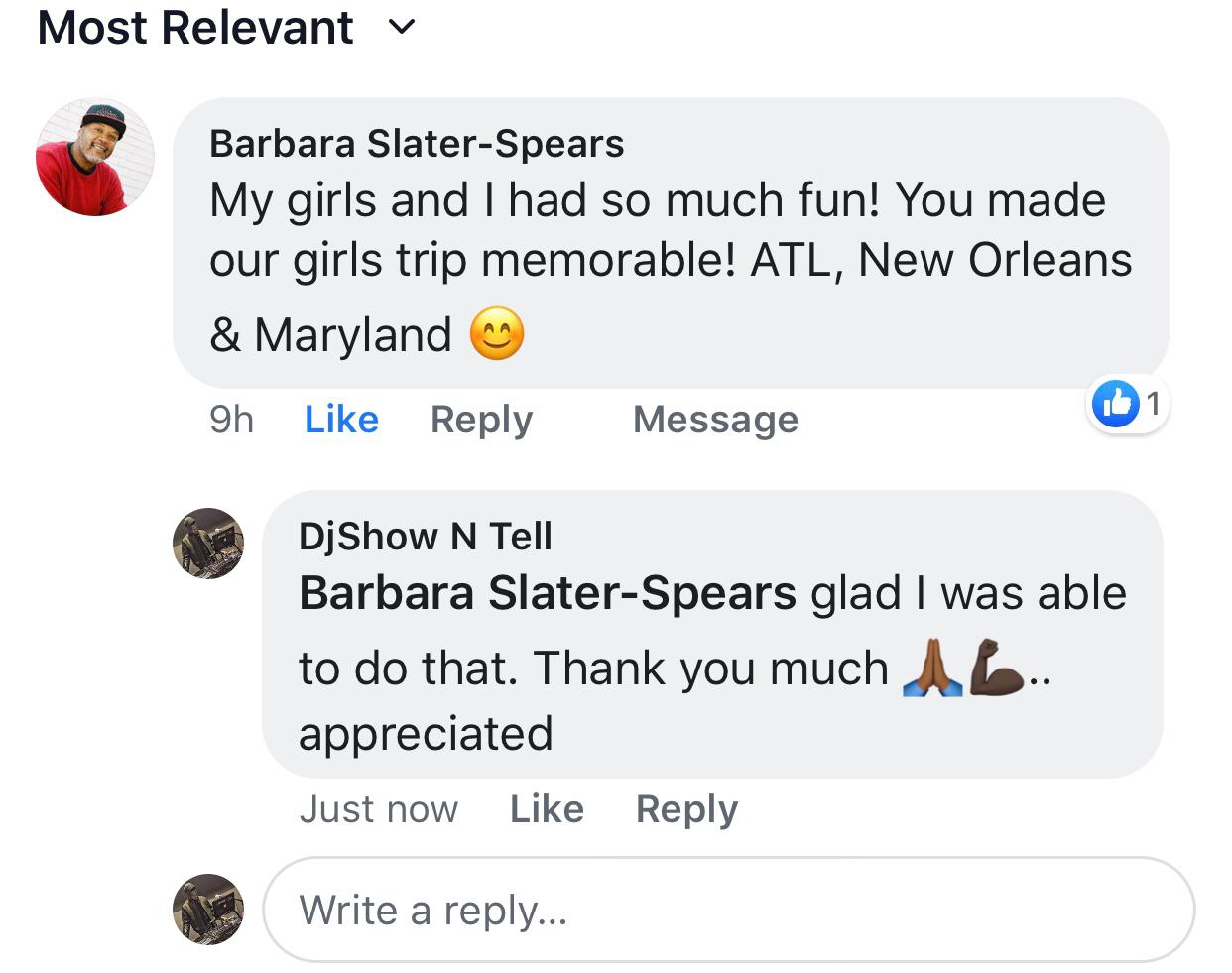Click the smiling face emoji after Maryland

point(497,334)
